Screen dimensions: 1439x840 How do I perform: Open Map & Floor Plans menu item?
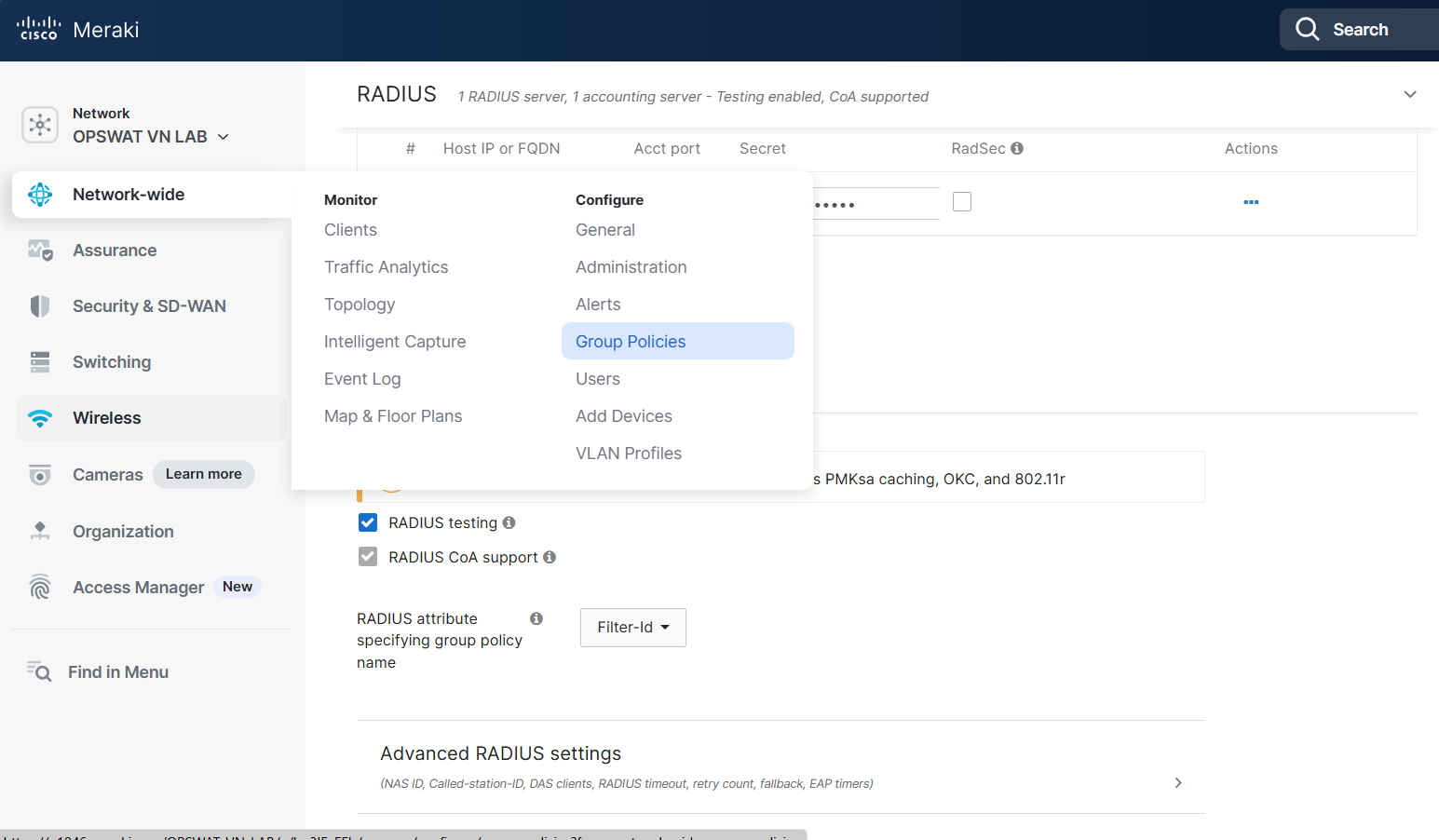[x=393, y=416]
